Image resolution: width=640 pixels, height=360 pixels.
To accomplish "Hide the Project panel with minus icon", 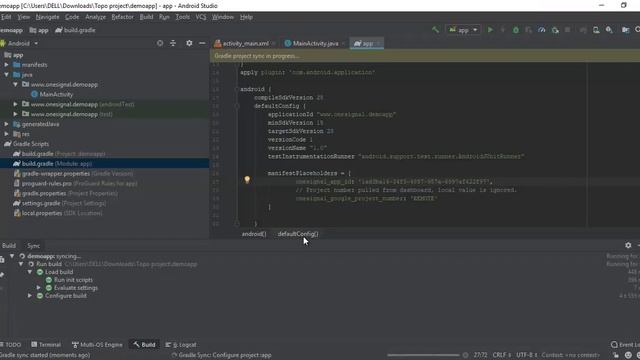I will pyautogui.click(x=202, y=43).
